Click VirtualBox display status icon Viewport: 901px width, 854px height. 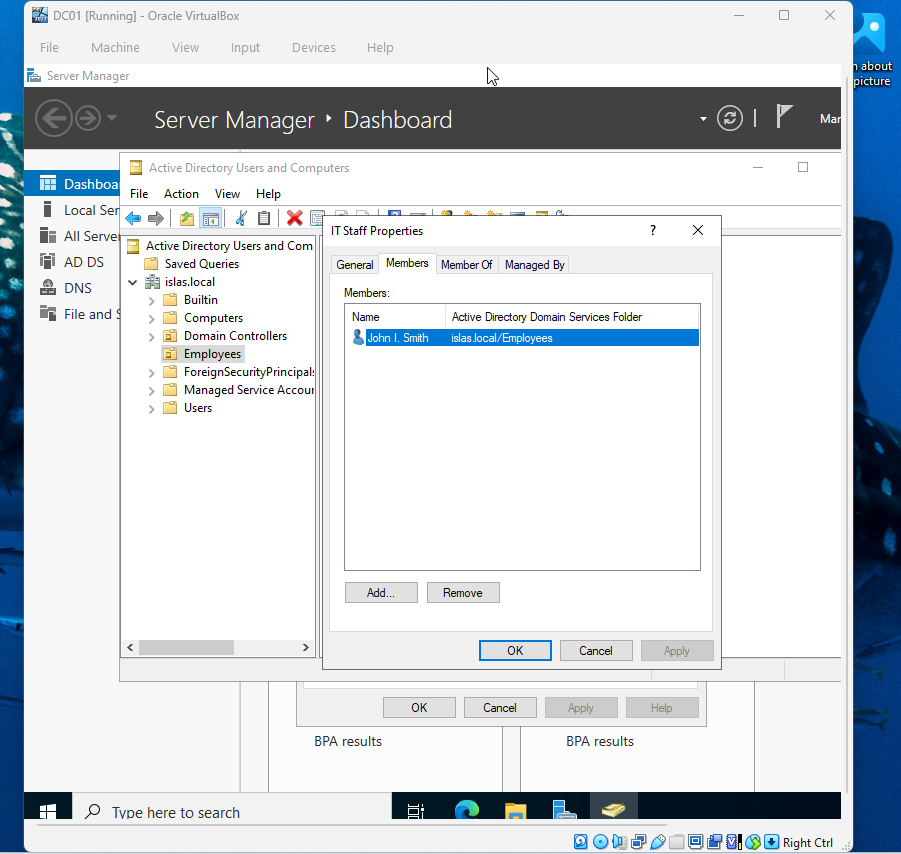(695, 842)
